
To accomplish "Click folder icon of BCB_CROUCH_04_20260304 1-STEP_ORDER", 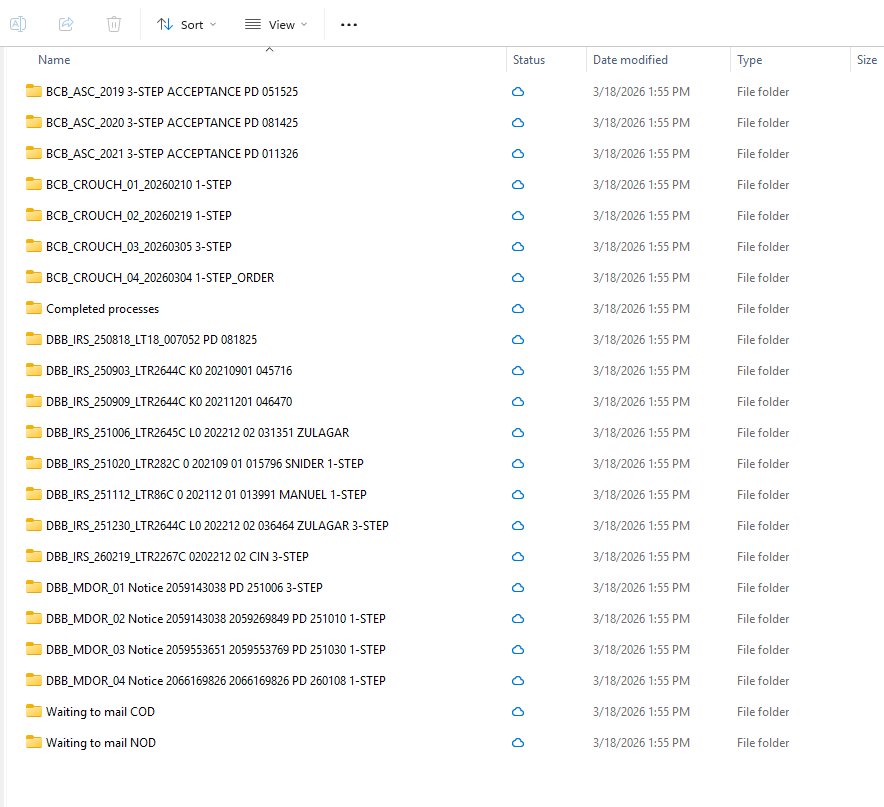I will [x=34, y=277].
